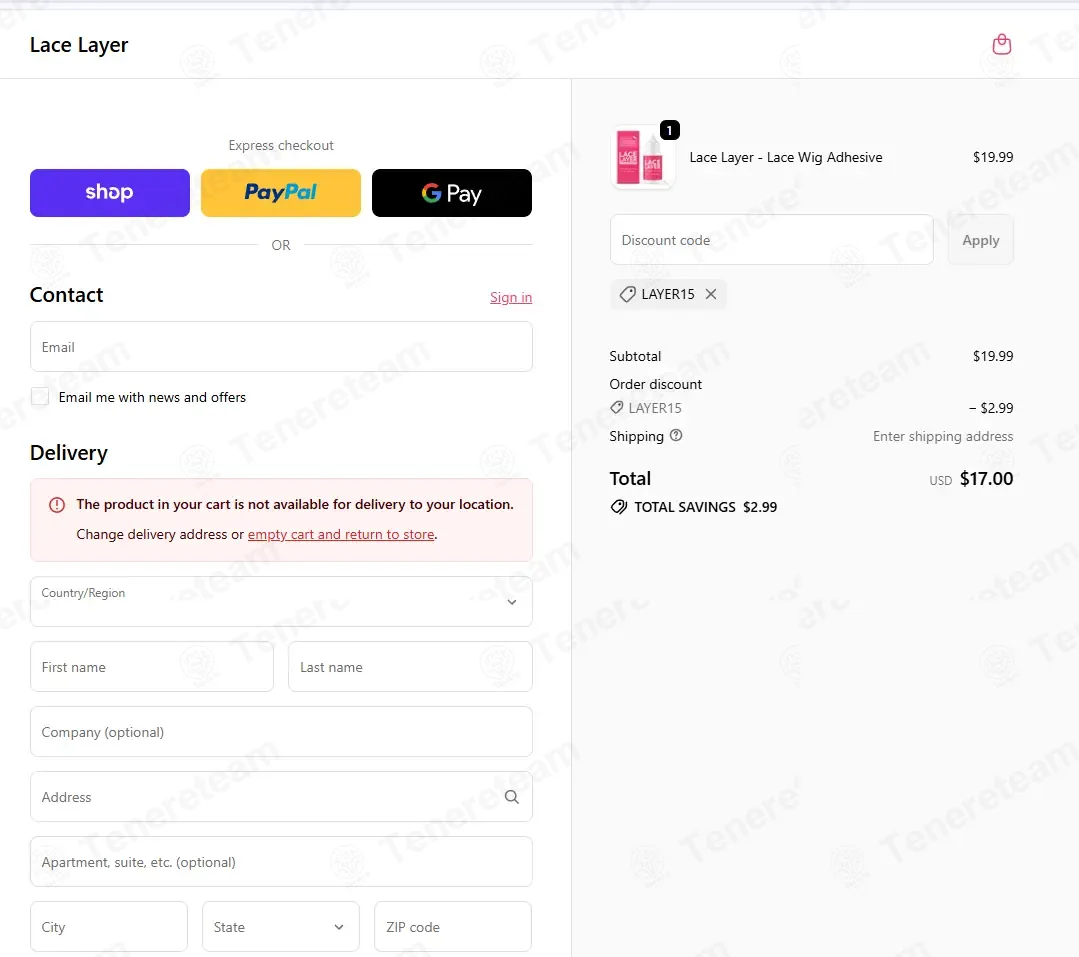Click the tag icon in LAYER15 chip
Viewport: 1079px width, 957px height.
click(x=627, y=294)
